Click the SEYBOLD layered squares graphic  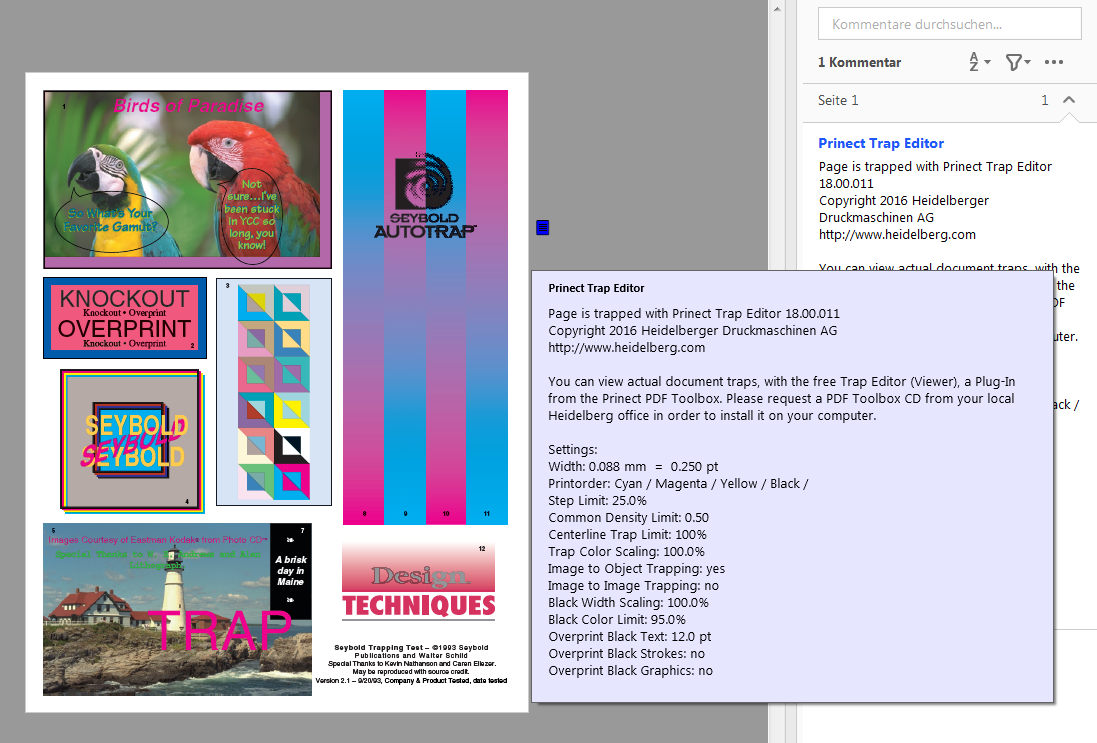(x=133, y=441)
